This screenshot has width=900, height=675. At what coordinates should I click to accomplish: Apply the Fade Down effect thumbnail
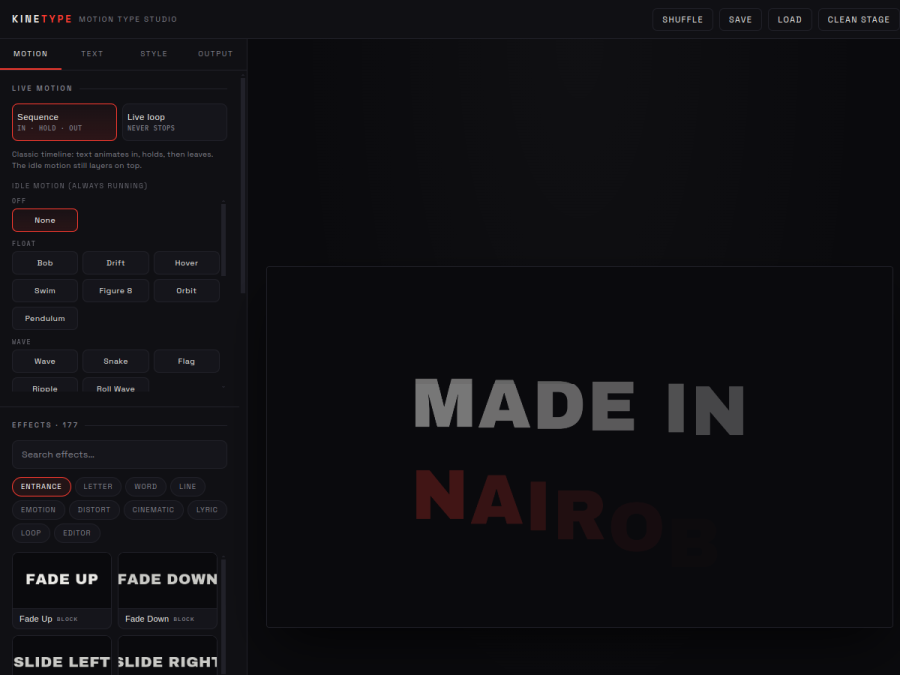[168, 591]
